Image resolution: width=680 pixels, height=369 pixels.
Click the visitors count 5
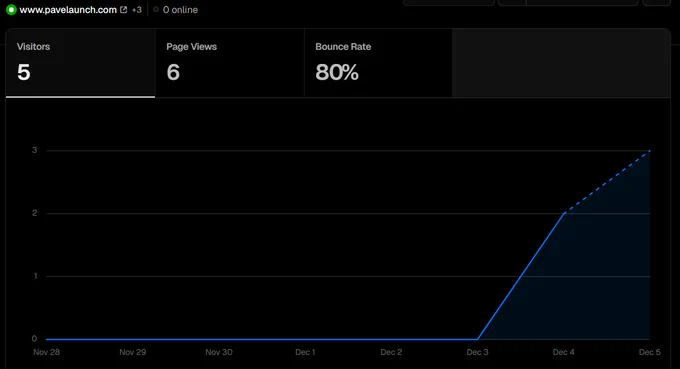click(24, 72)
